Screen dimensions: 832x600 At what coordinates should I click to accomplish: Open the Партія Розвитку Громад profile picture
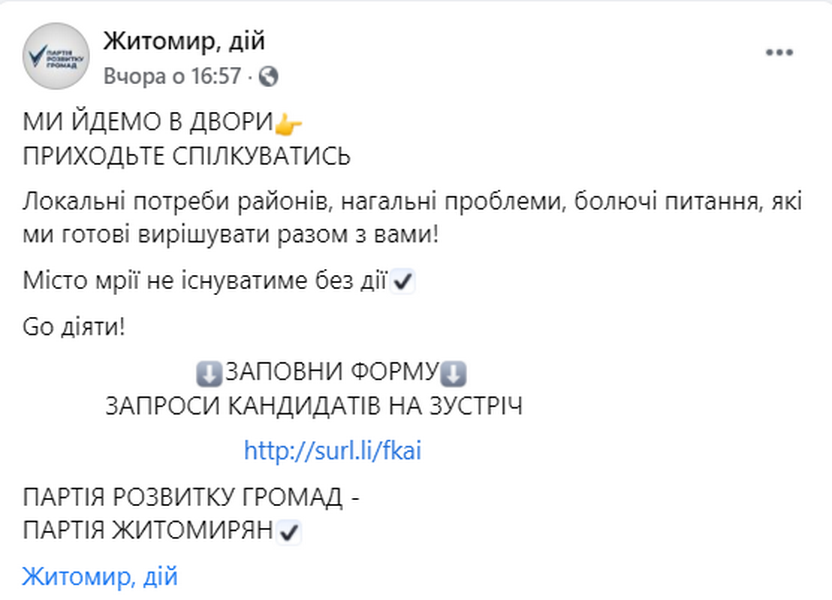(x=56, y=57)
